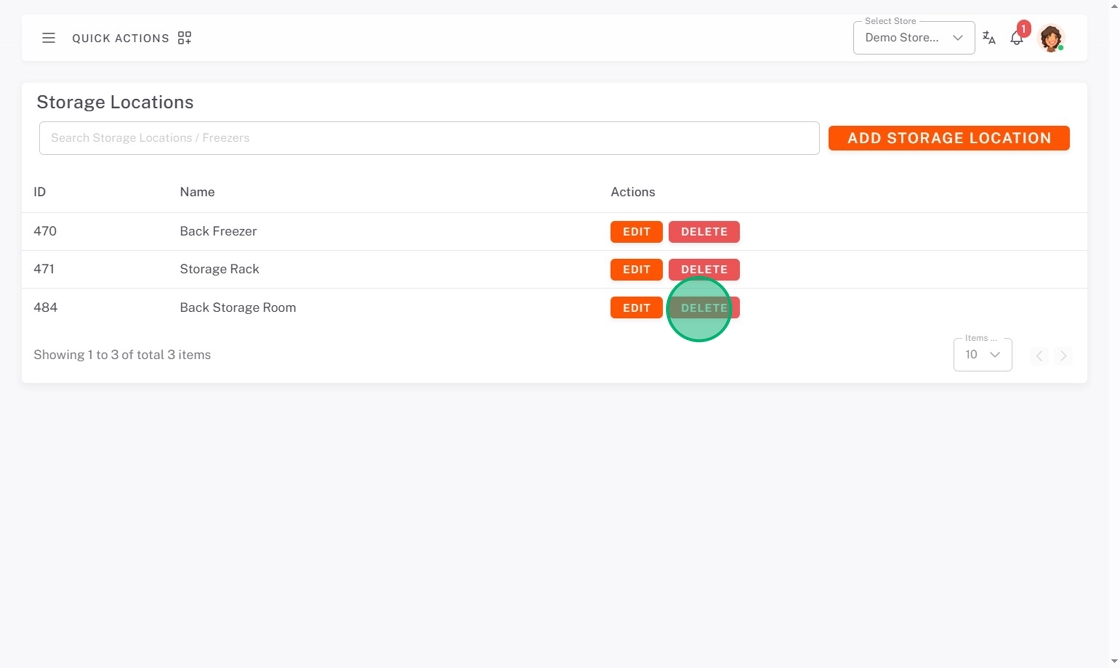Click Add Storage Location button
The width and height of the screenshot is (1120, 668).
949,138
